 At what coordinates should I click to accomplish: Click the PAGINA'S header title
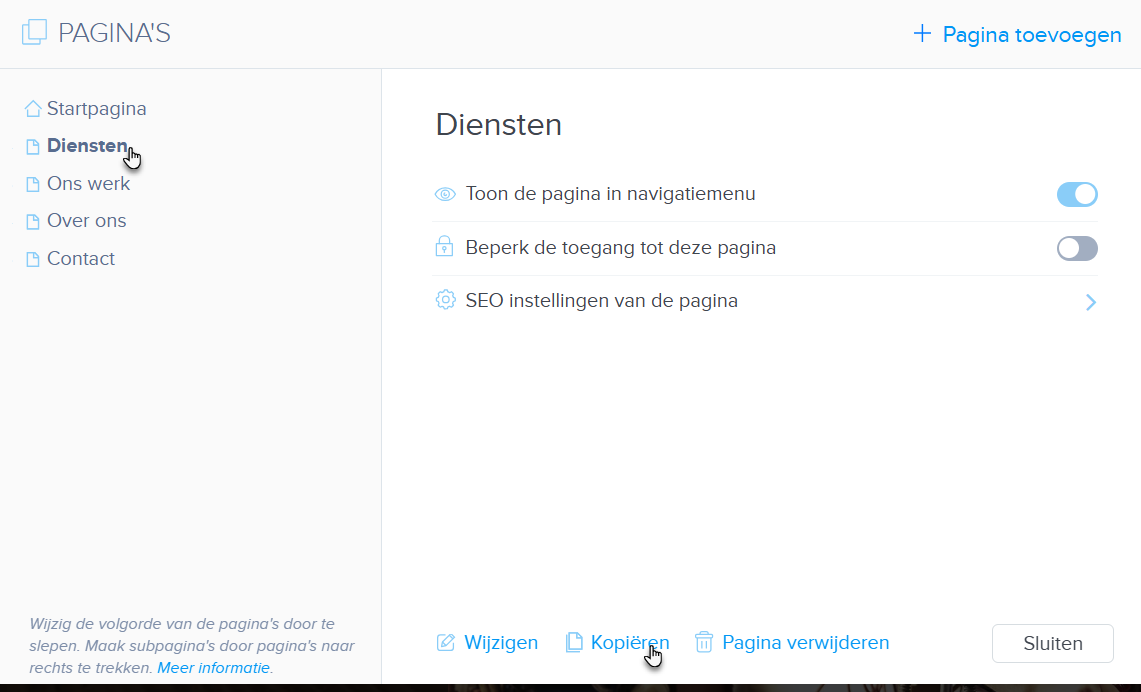[114, 33]
